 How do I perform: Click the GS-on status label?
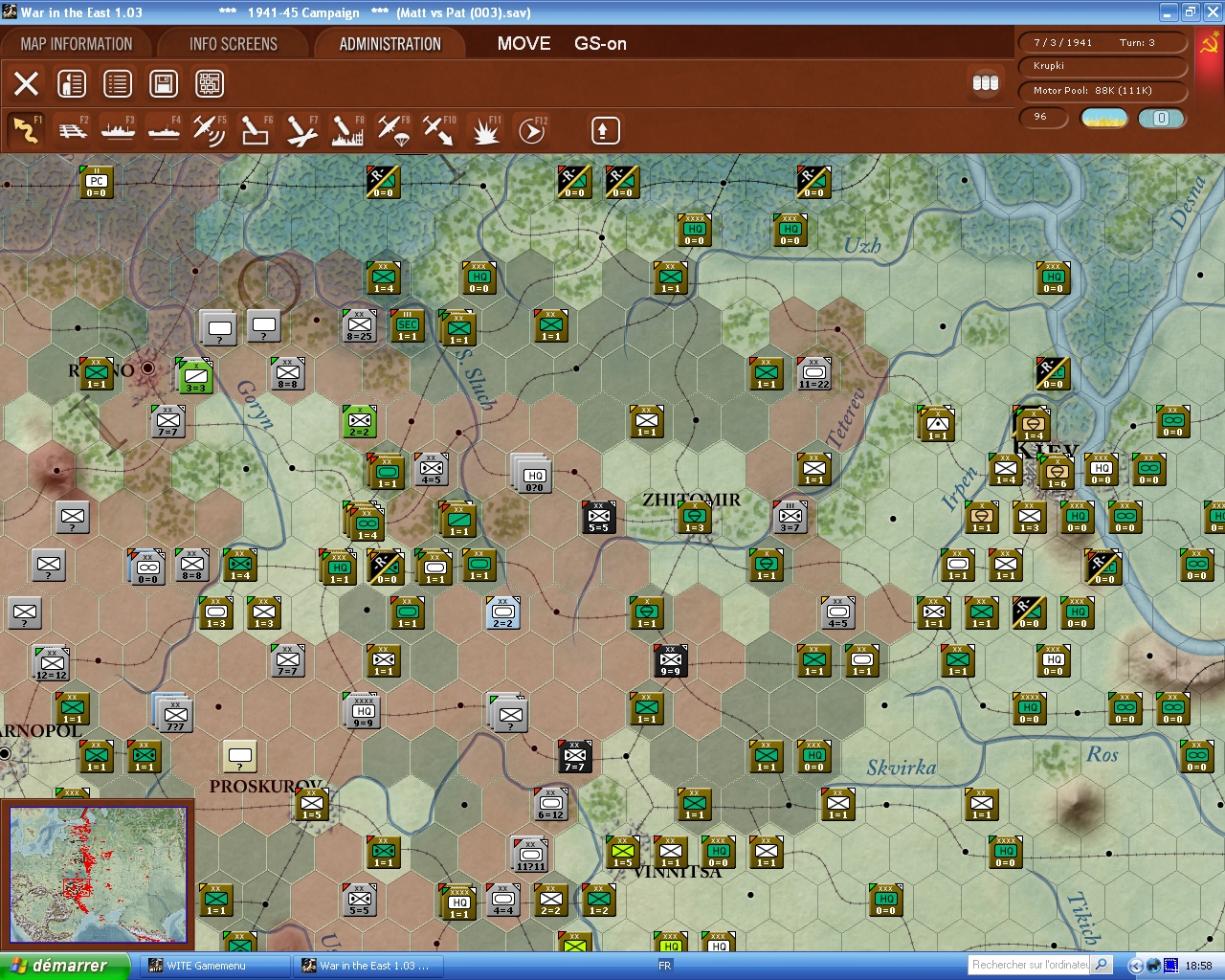tap(601, 43)
